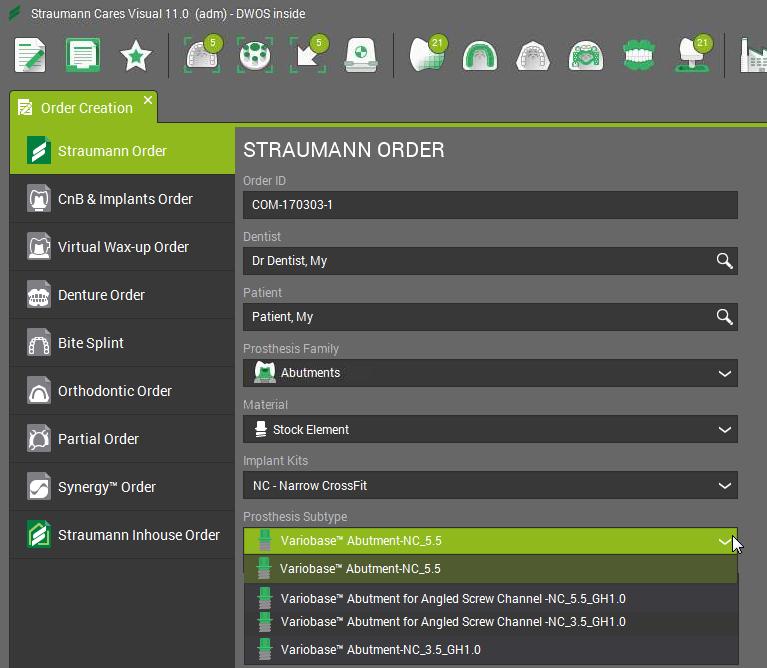
Task: Open Orthodontic Order
Action: point(122,391)
